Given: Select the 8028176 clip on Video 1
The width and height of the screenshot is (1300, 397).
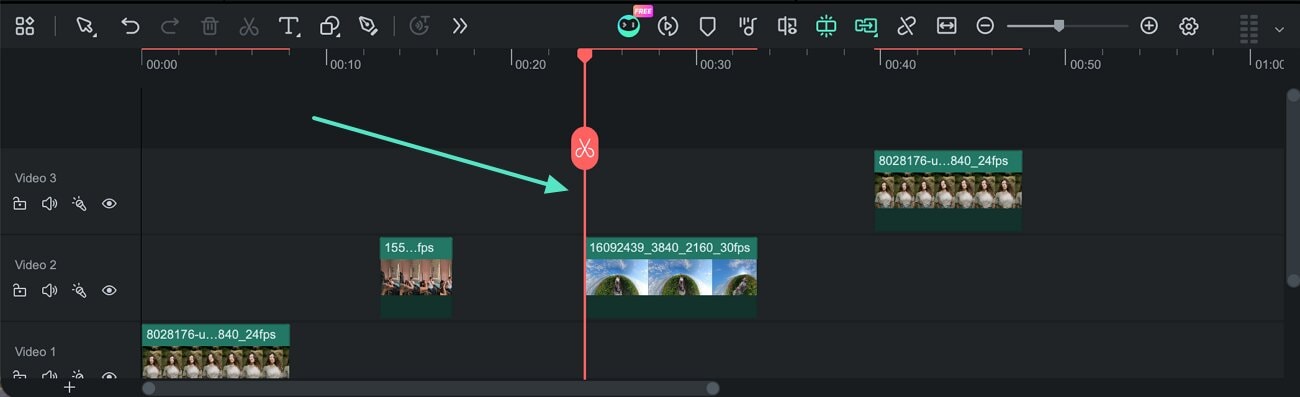Looking at the screenshot, I should pos(215,351).
